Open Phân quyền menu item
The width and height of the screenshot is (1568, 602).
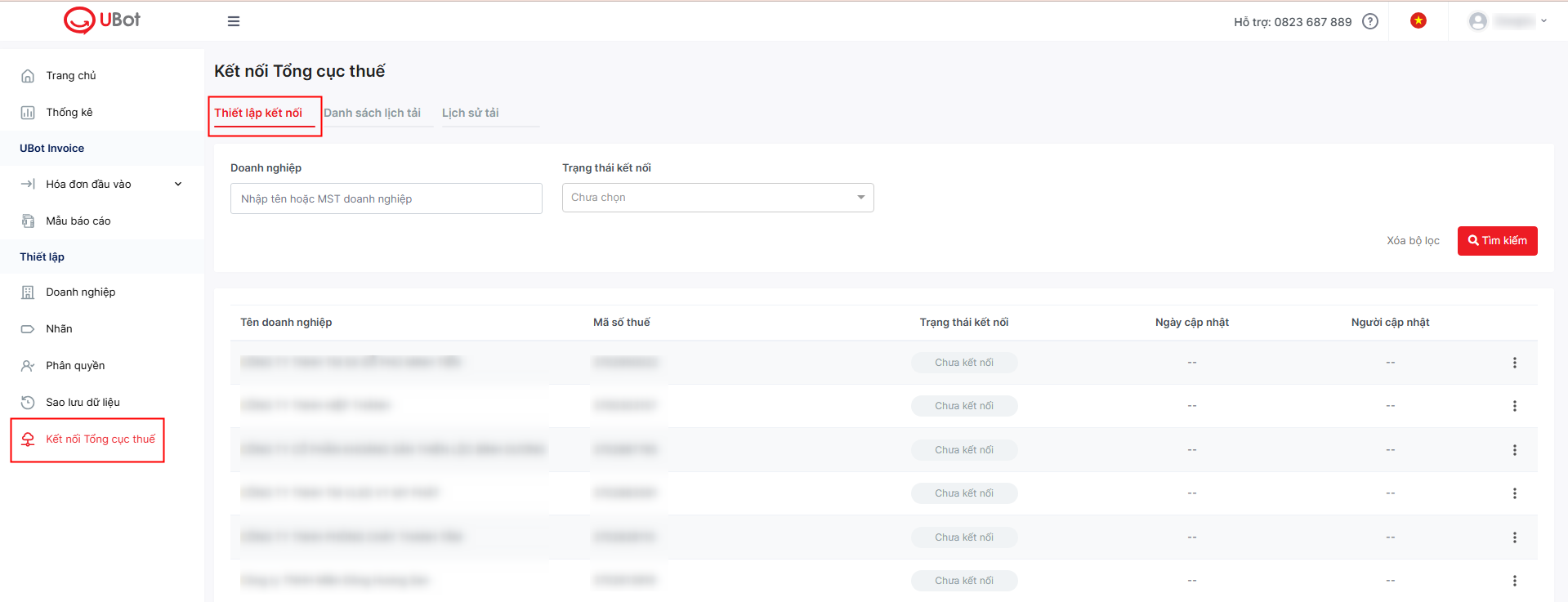(75, 365)
